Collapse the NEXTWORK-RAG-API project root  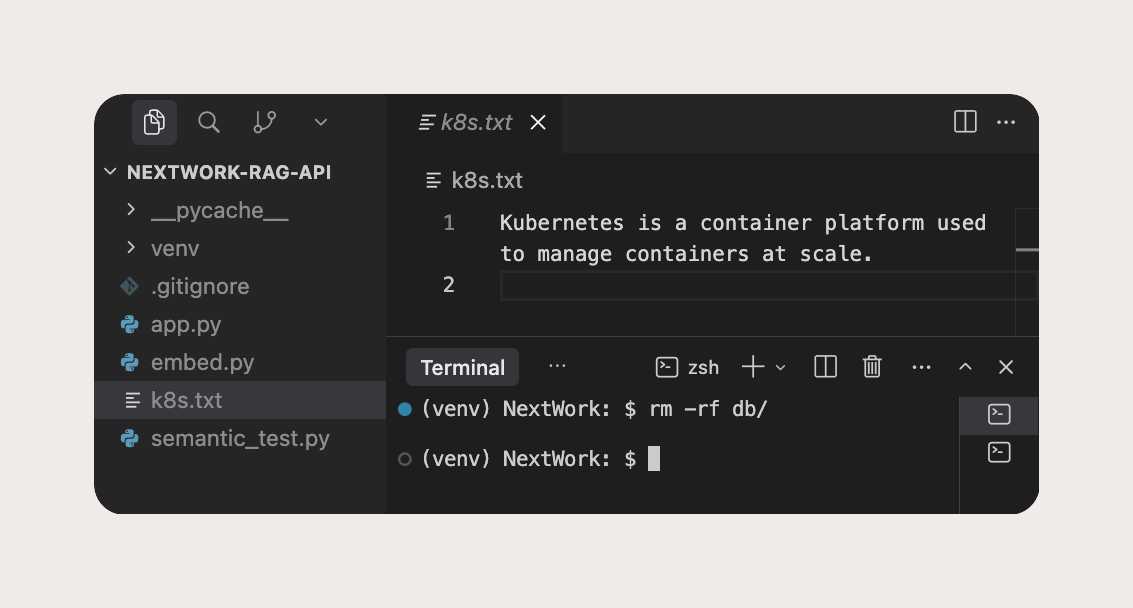110,172
